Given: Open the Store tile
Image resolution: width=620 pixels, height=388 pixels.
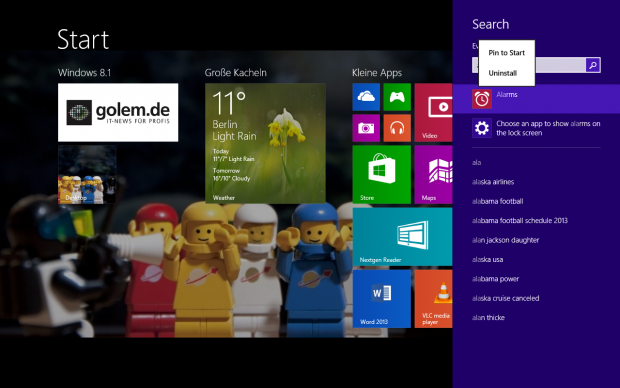Looking at the screenshot, I should point(382,174).
